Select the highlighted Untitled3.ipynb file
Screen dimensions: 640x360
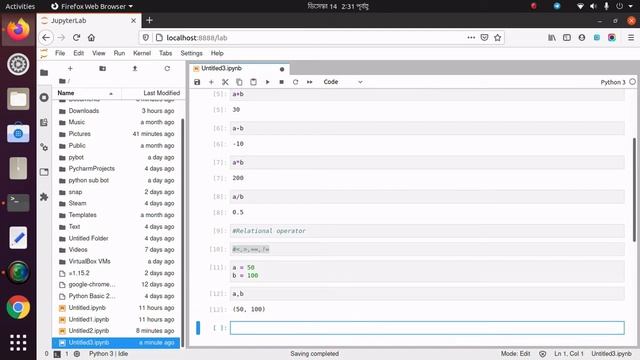click(116, 342)
